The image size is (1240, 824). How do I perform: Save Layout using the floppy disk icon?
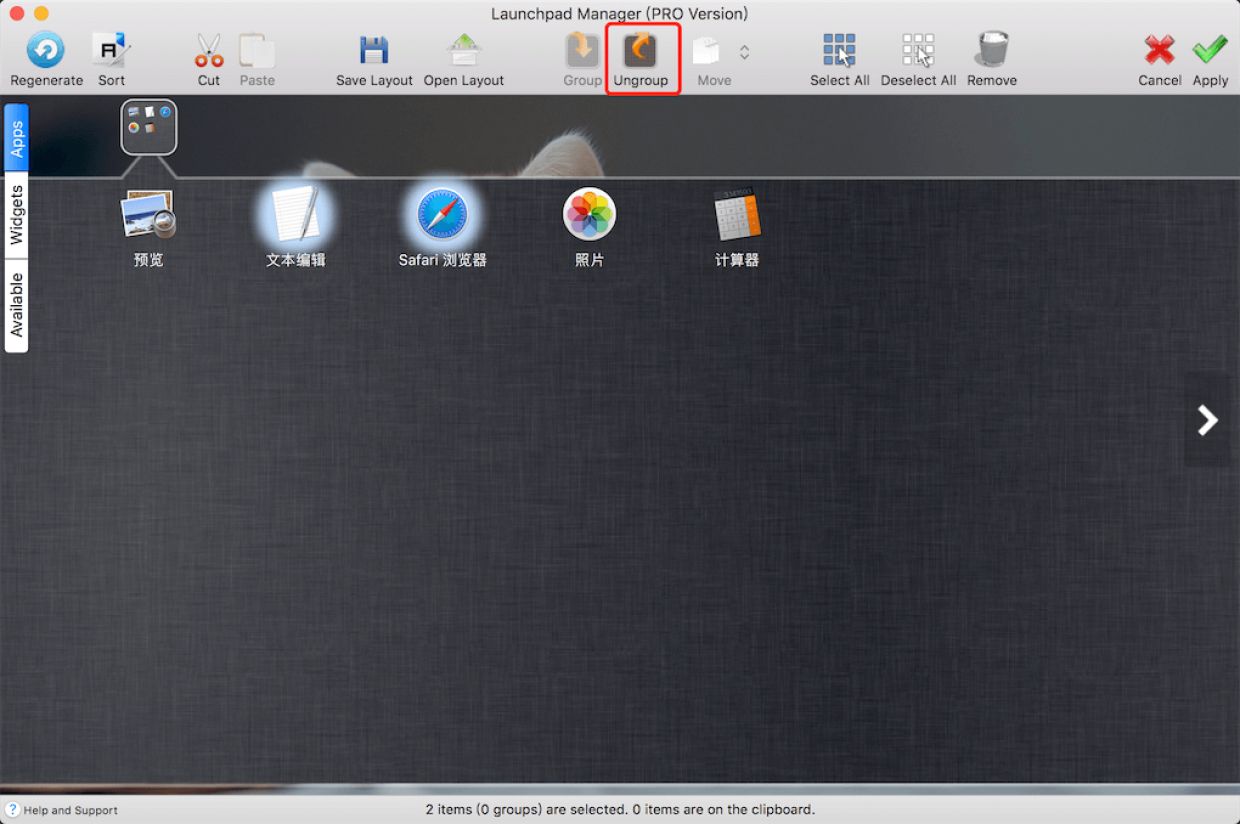pos(374,50)
